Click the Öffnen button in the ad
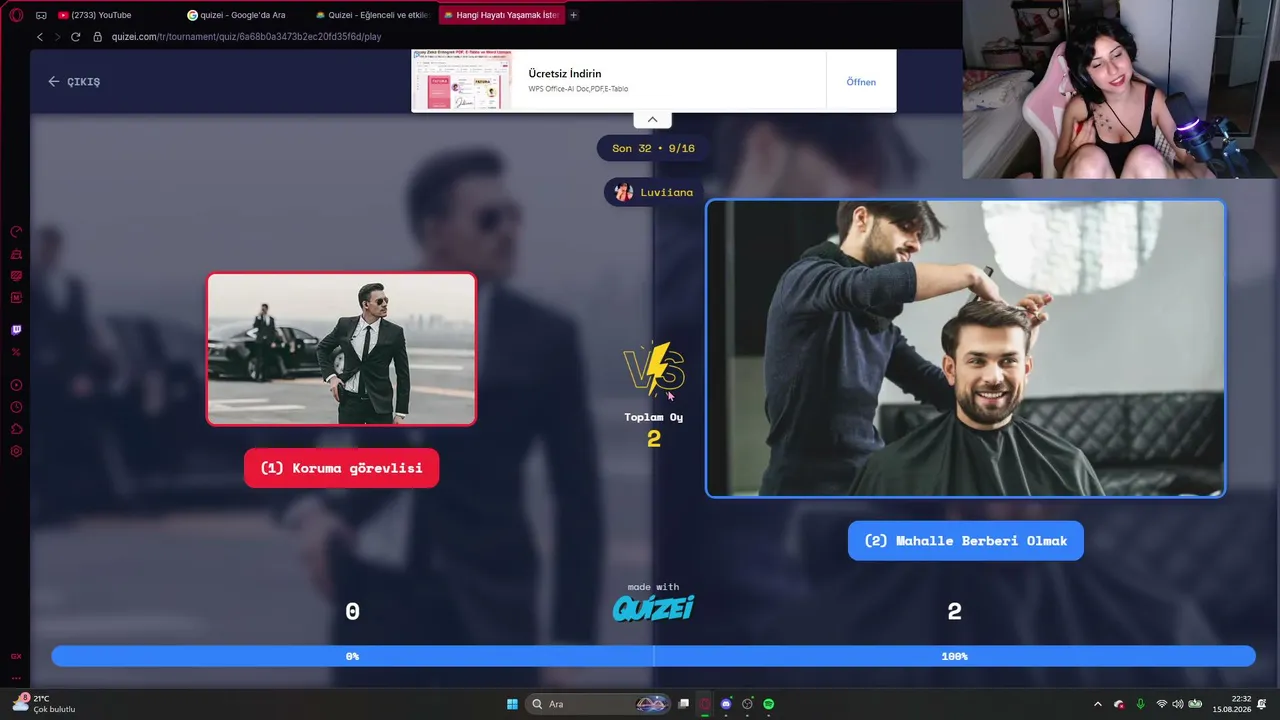 coord(861,82)
